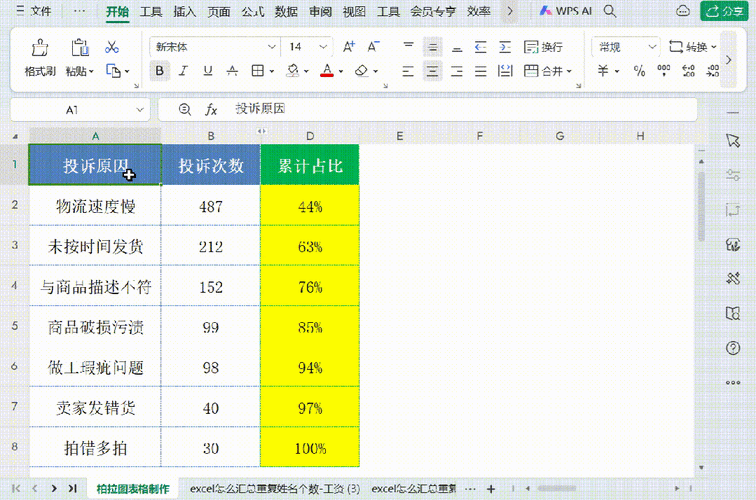The height and width of the screenshot is (500, 756).
Task: Click the select-all corner triangle
Action: tap(15, 136)
